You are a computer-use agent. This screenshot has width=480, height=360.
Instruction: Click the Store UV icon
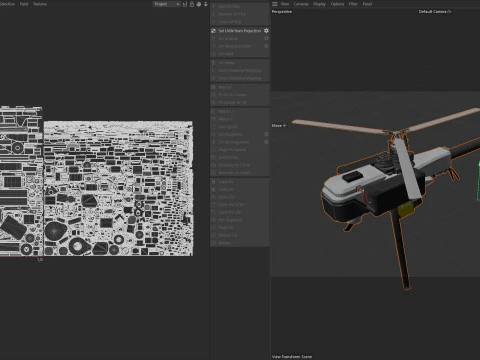214,197
